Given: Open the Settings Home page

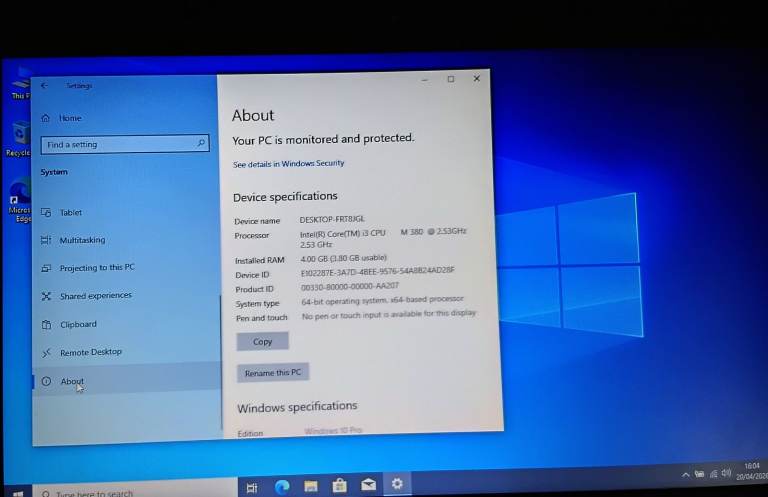Looking at the screenshot, I should 69,118.
